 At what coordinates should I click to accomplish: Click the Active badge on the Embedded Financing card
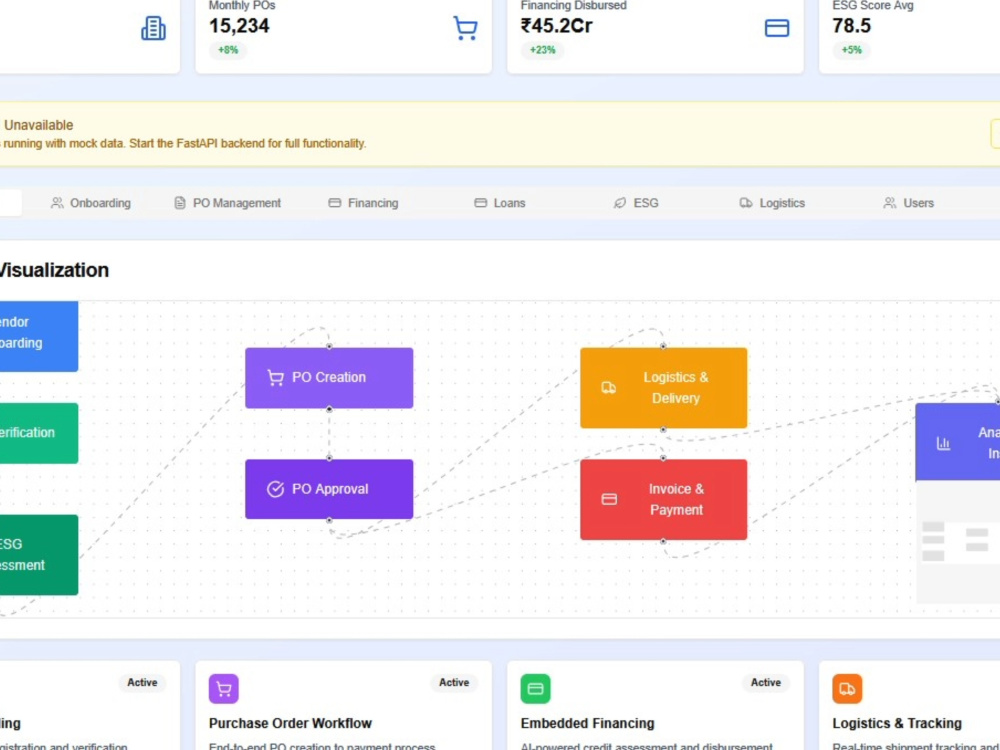point(766,682)
